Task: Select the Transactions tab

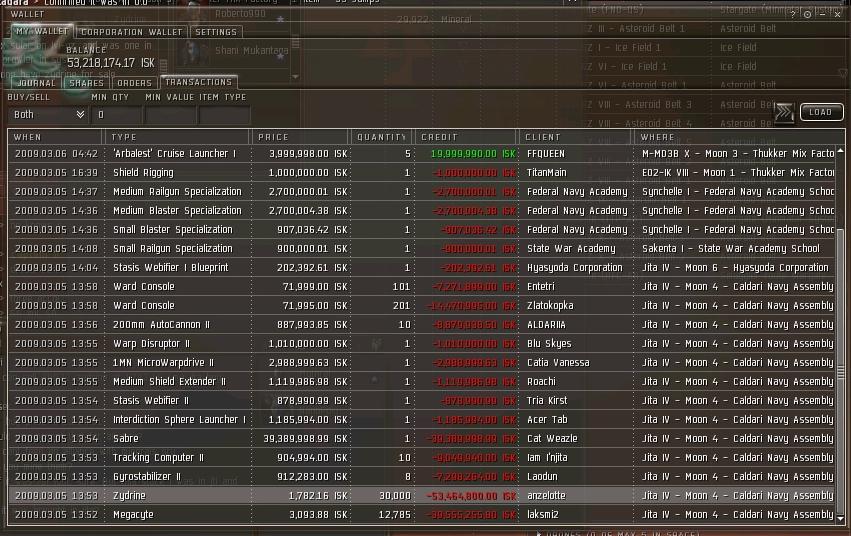Action: tap(199, 82)
